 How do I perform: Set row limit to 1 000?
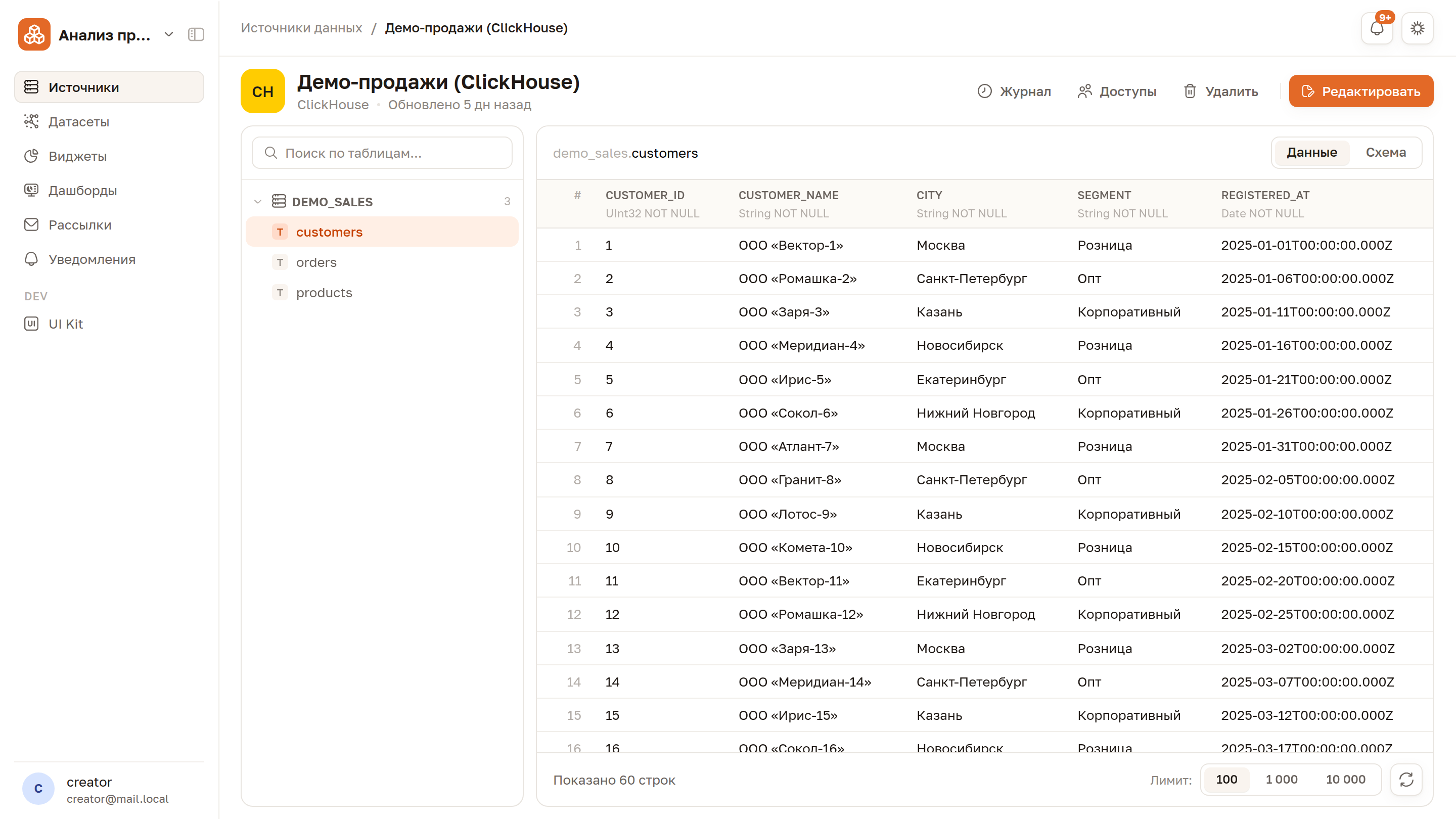(x=1282, y=780)
